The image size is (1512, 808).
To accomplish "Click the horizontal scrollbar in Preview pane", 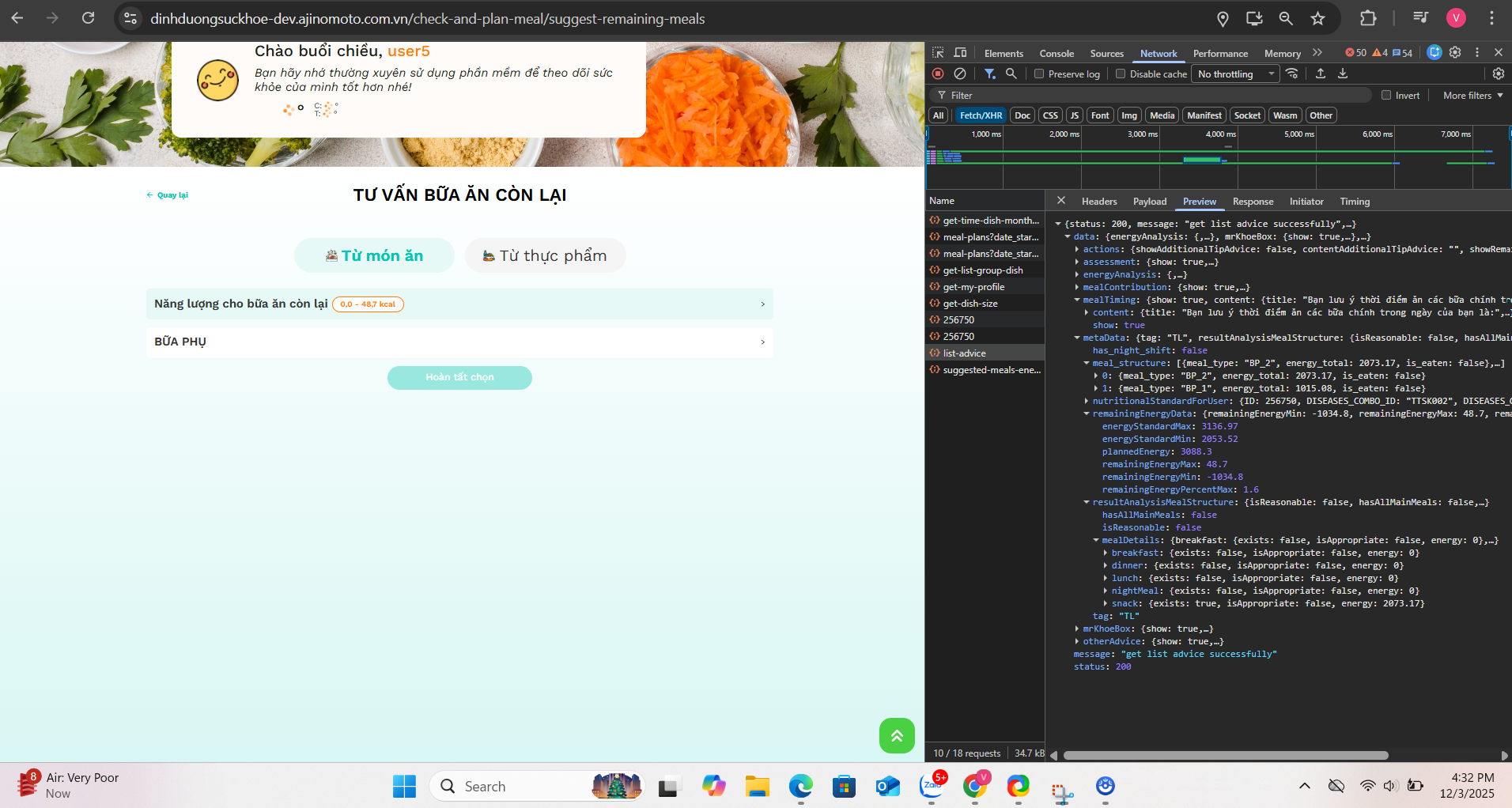I will tap(1226, 755).
